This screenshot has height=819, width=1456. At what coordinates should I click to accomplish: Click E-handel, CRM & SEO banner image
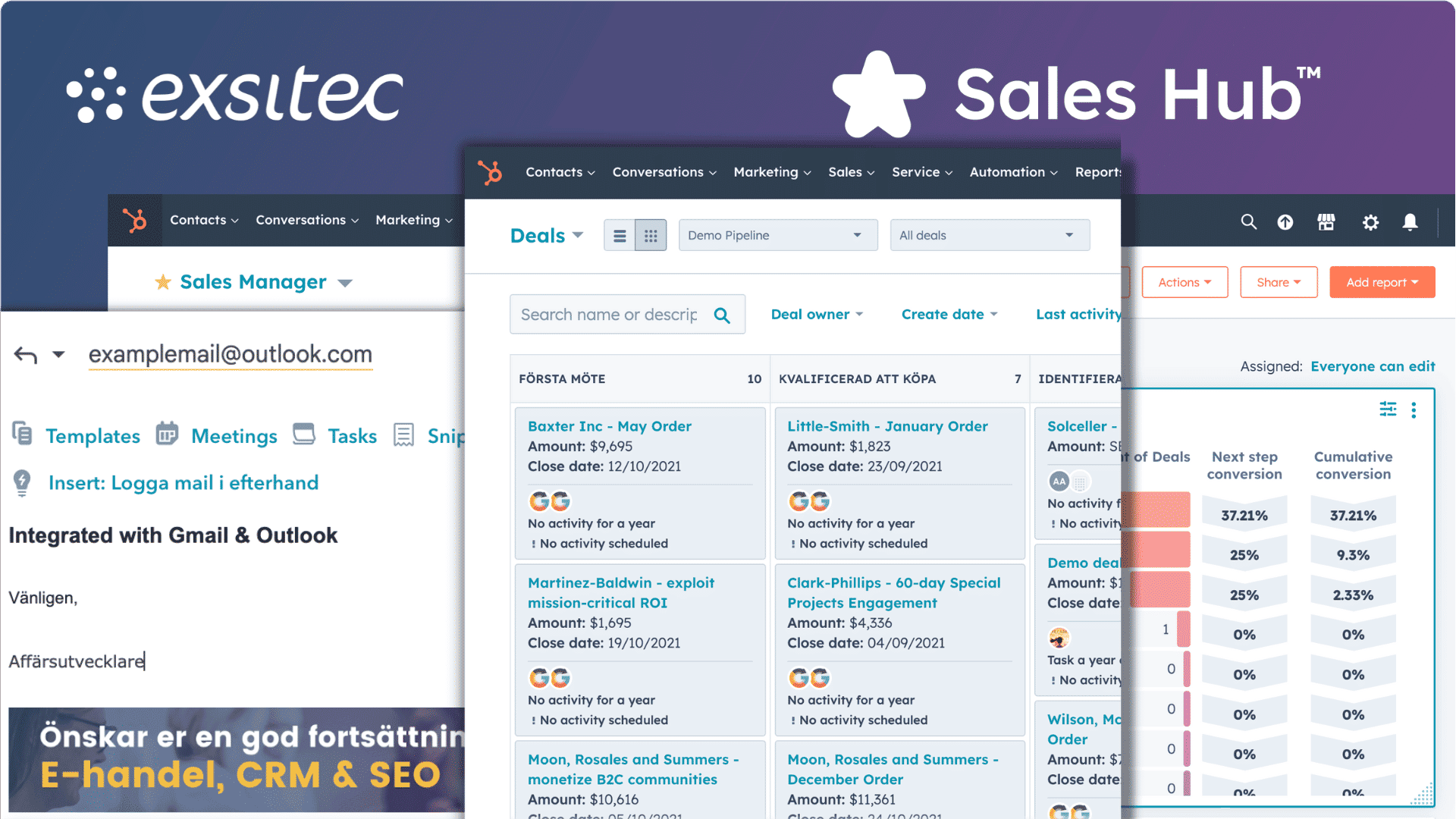(x=237, y=759)
